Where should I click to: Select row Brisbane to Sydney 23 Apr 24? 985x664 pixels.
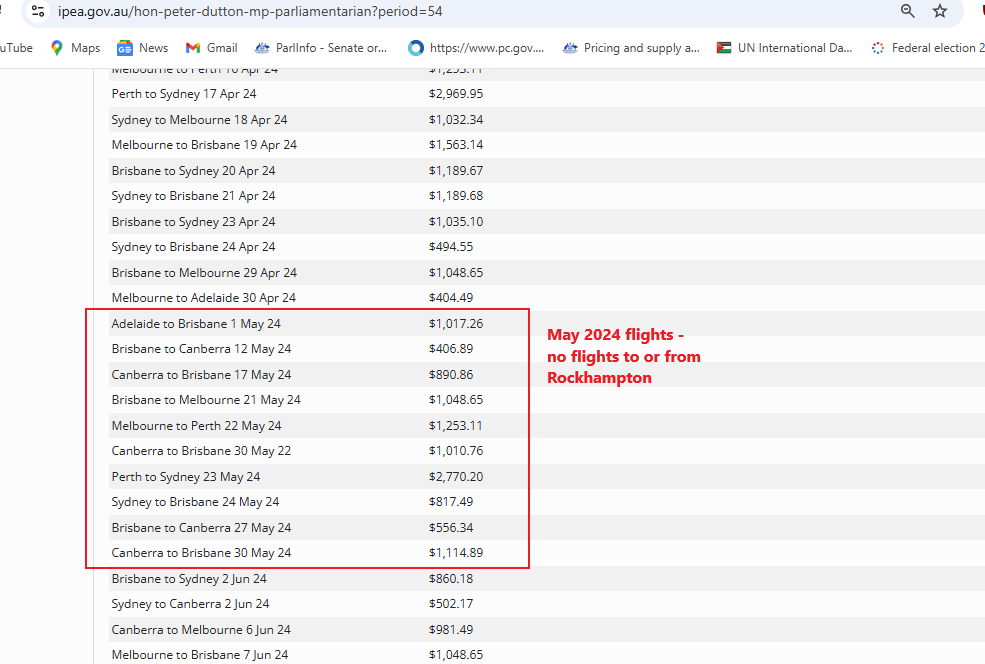point(547,221)
